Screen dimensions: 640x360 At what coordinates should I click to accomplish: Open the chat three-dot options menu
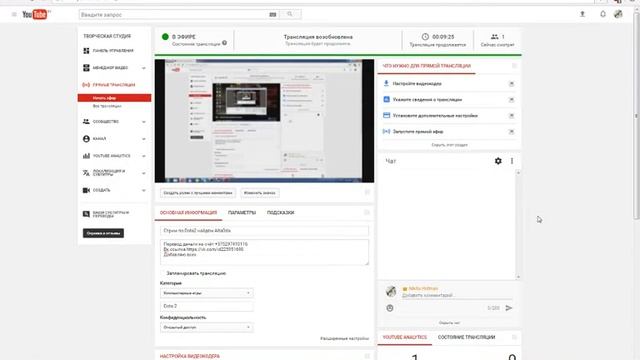pos(512,161)
